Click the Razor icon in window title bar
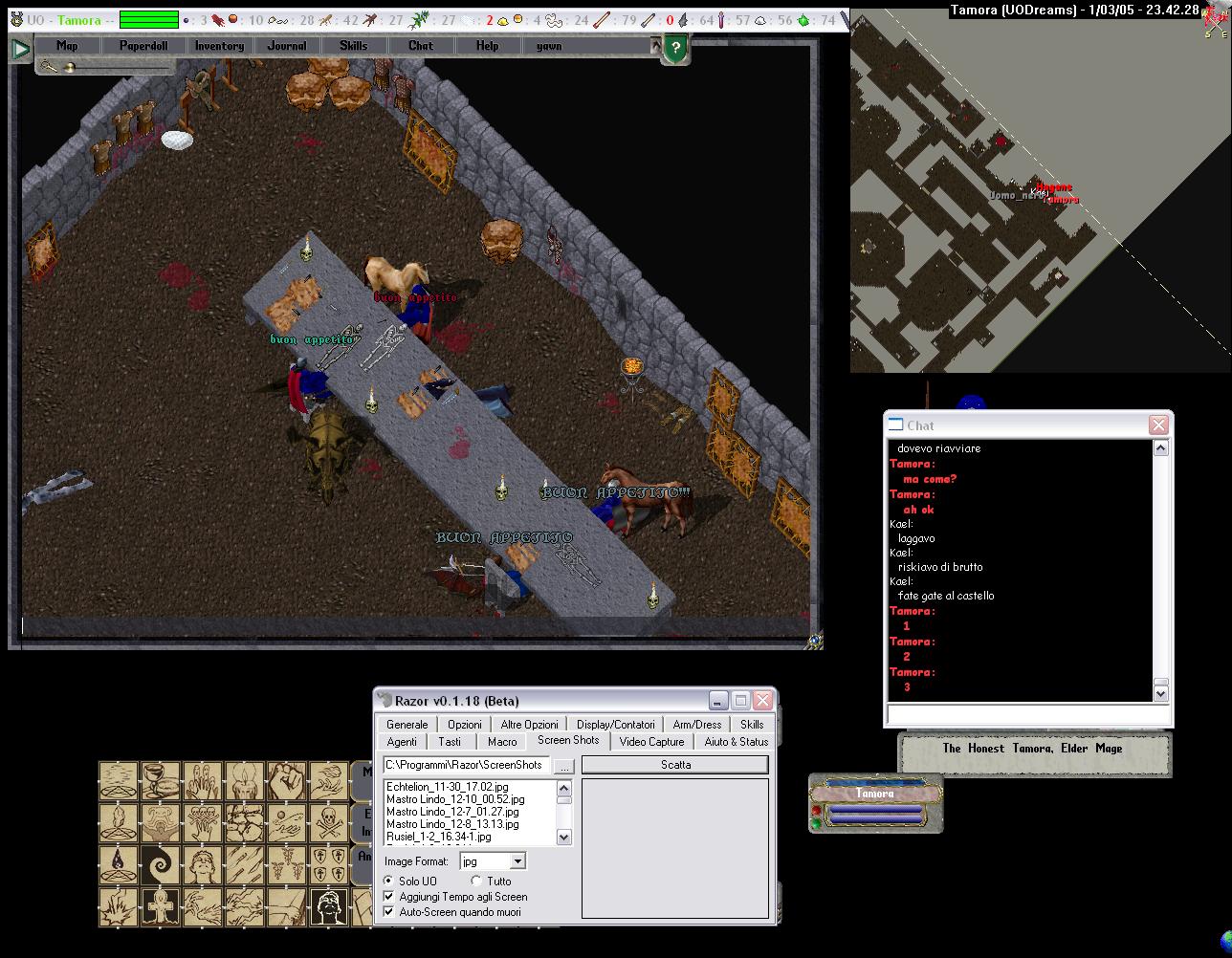1232x958 pixels. (385, 700)
